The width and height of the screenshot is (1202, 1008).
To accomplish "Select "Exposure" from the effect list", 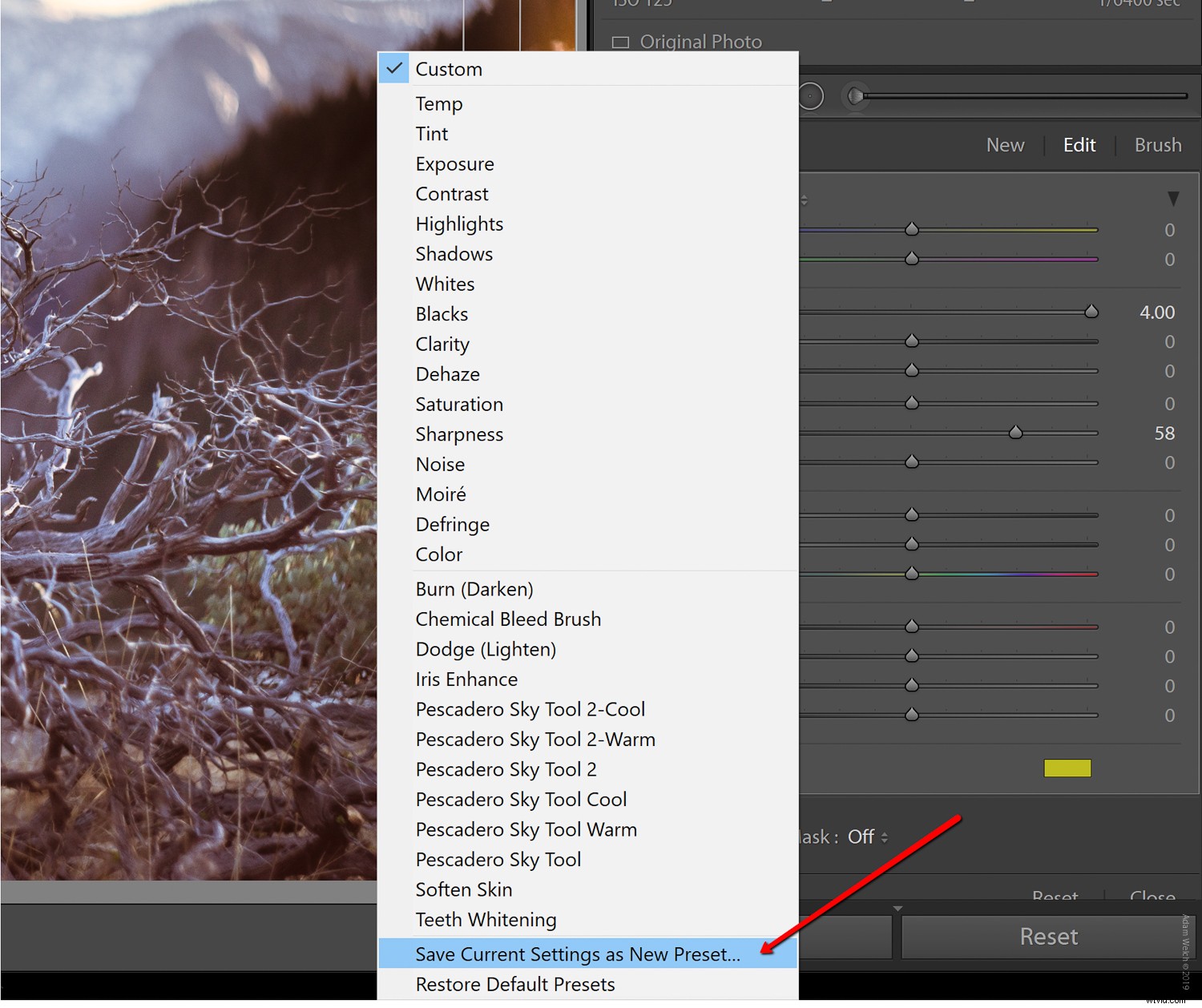I will click(x=454, y=163).
